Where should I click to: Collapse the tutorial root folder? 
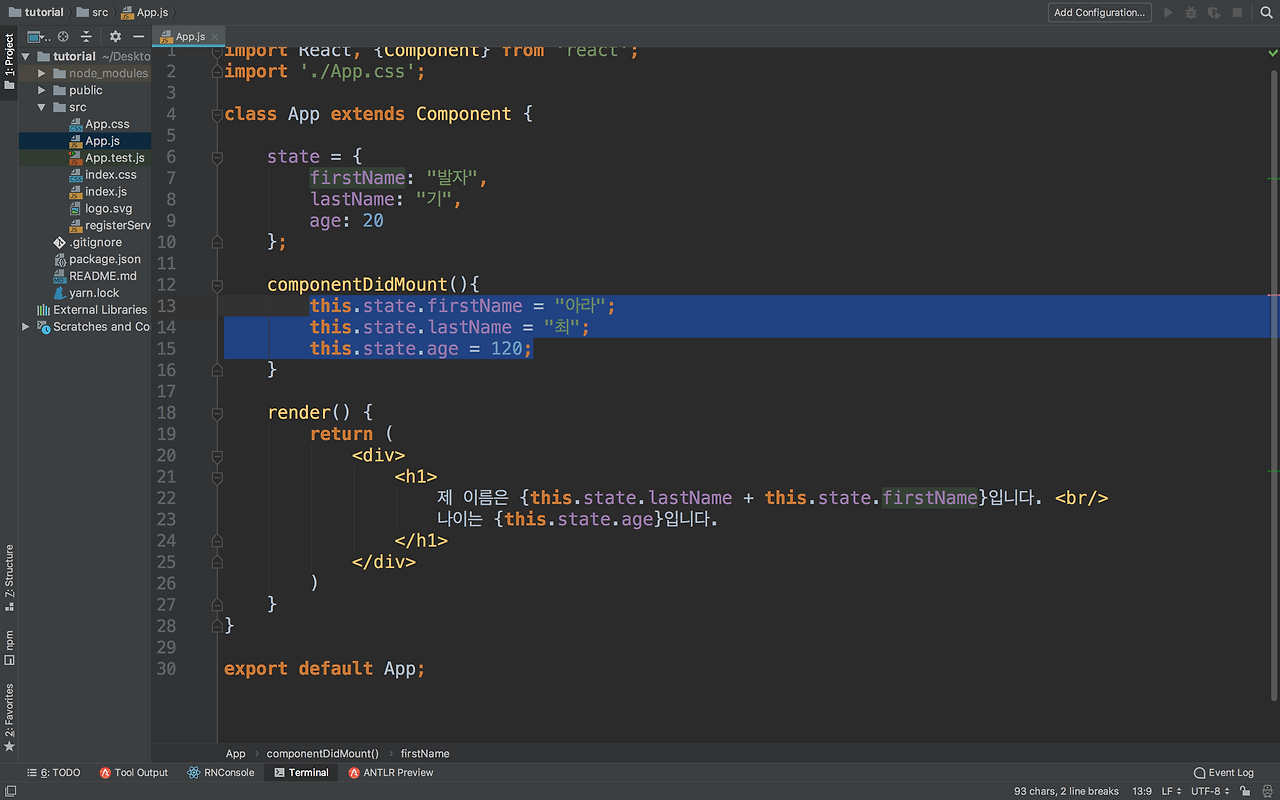pos(26,57)
